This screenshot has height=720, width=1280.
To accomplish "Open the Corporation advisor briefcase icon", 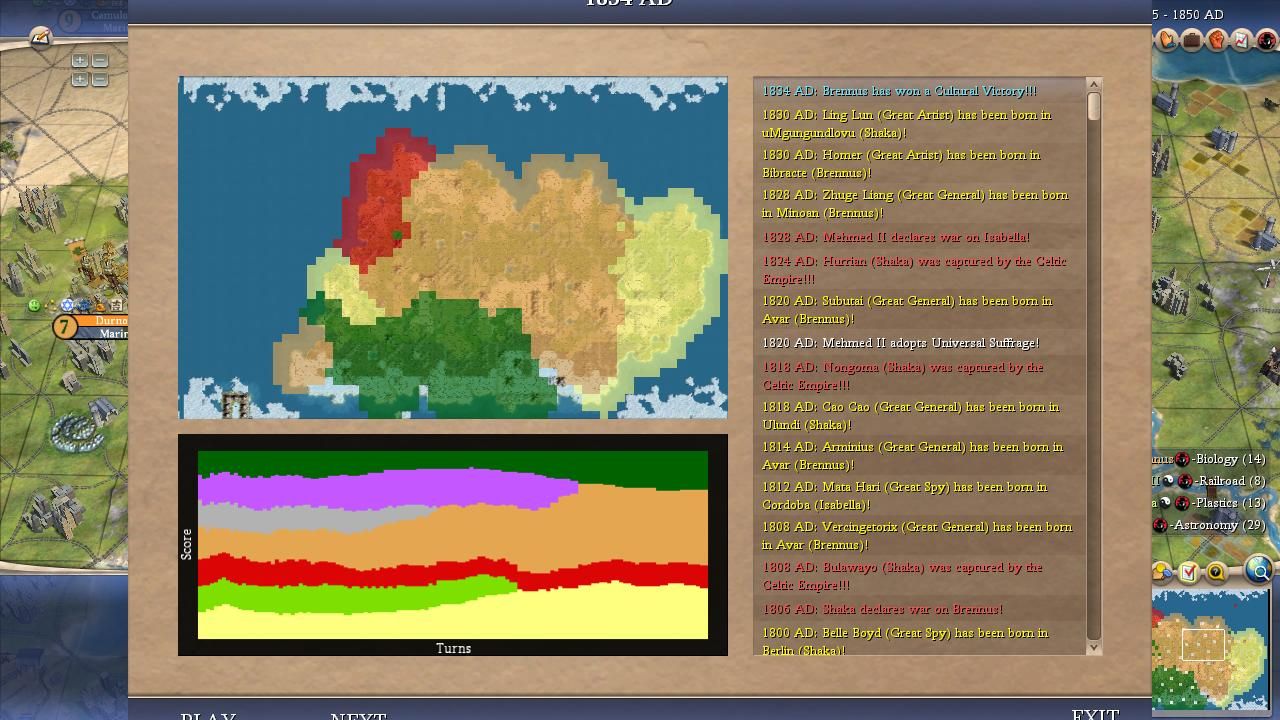I will [1192, 40].
